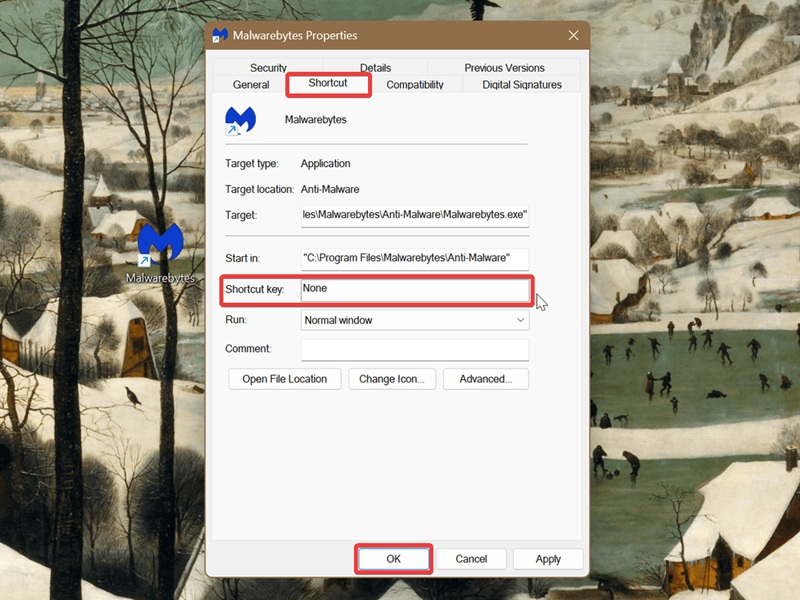Confirm with the OK button
This screenshot has width=800, height=600.
(393, 559)
